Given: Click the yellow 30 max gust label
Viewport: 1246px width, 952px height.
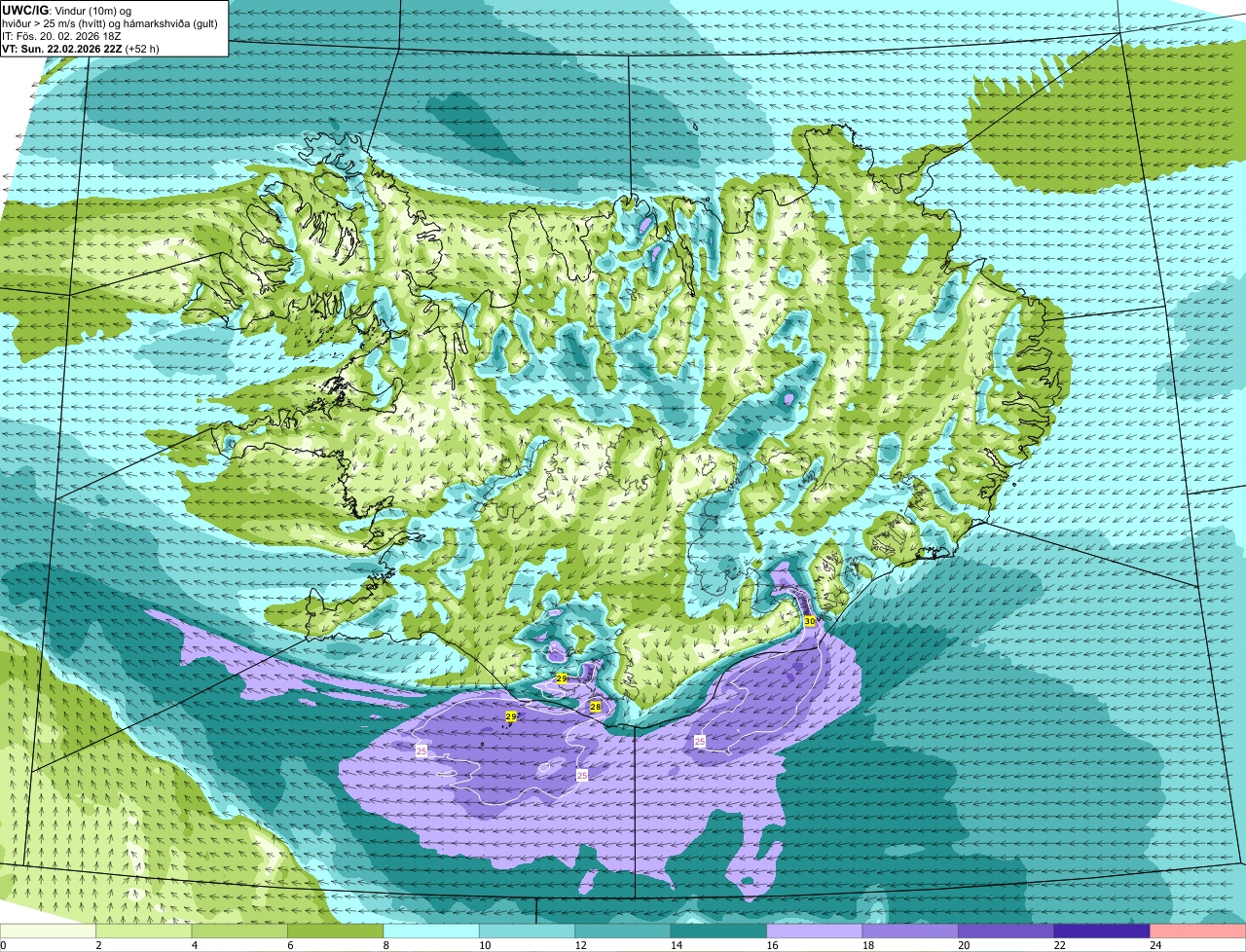Looking at the screenshot, I should coord(810,621).
